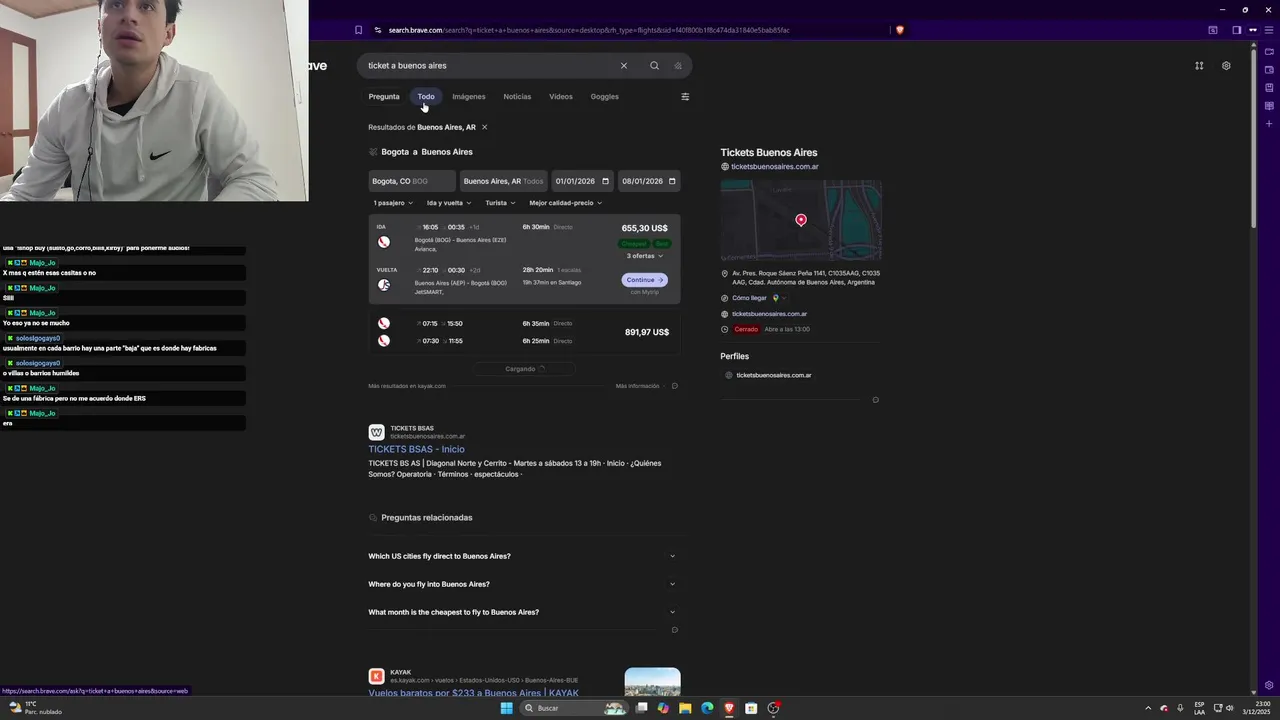1280x720 pixels.
Task: Click the magnifying glass search icon
Action: (x=654, y=66)
